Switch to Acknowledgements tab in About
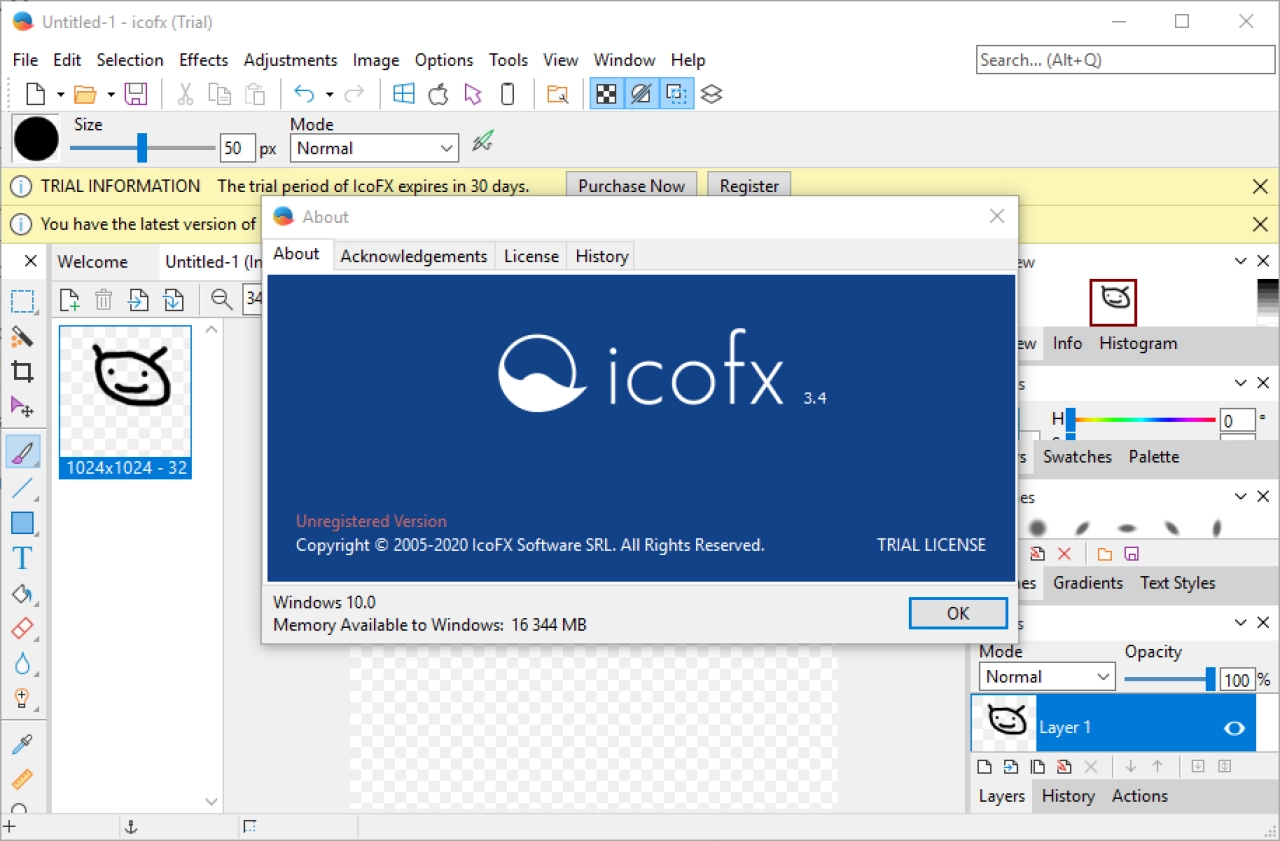This screenshot has width=1280, height=841. pos(414,256)
